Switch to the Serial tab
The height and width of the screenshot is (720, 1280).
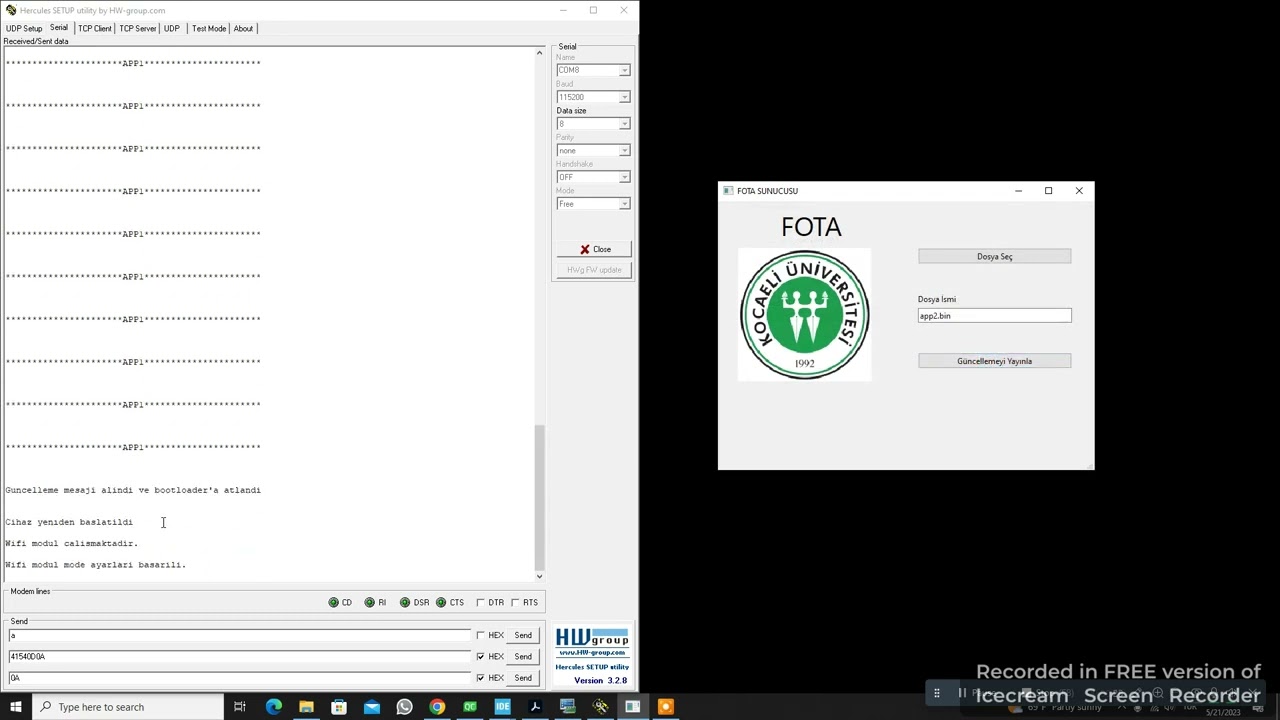point(59,28)
